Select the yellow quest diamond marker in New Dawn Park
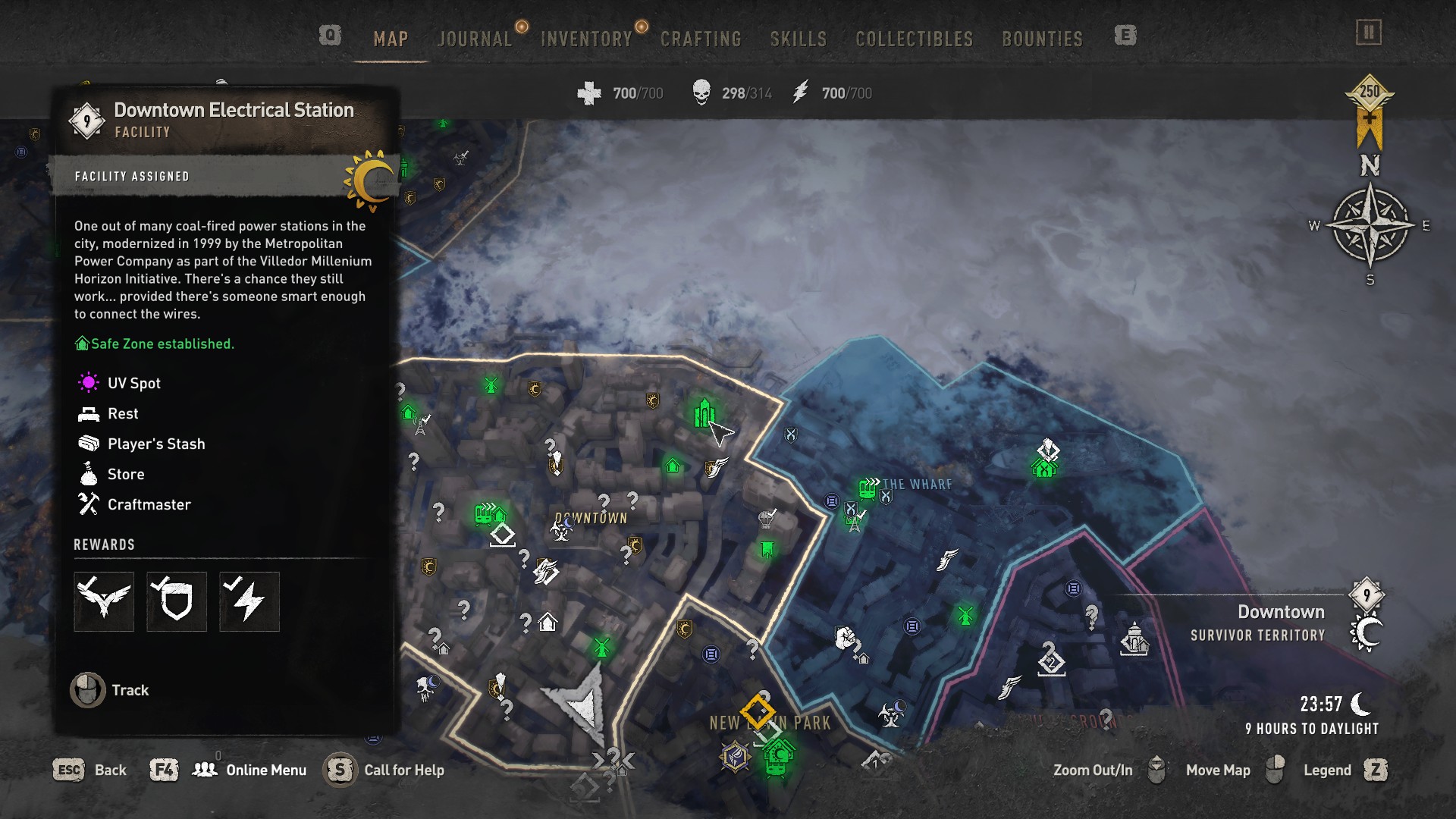Screen dimensions: 1456x819 [758, 711]
